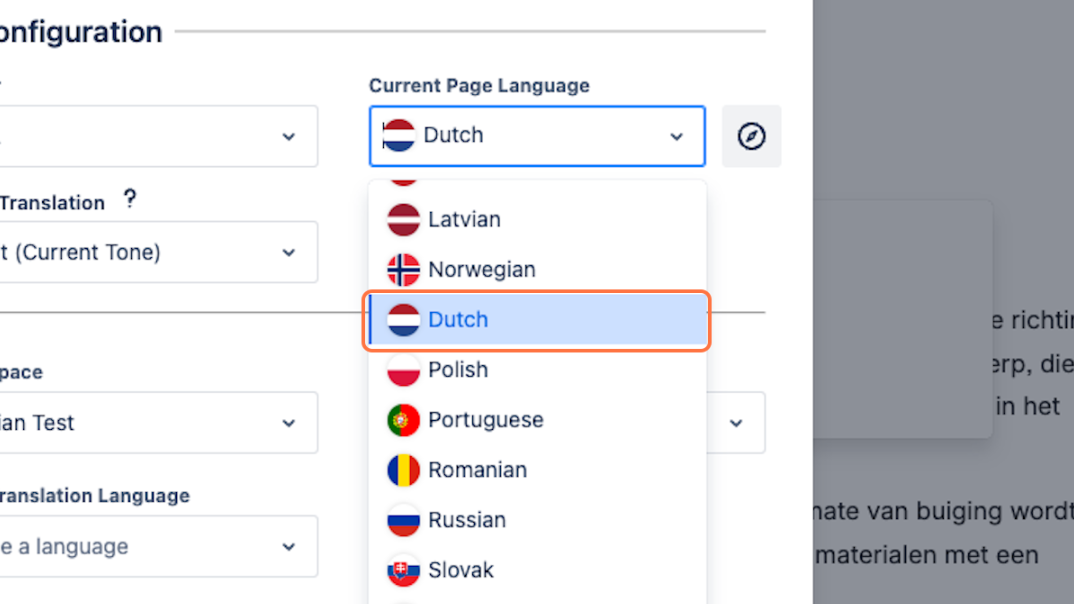Click the Romanian flag icon
The height and width of the screenshot is (604, 1074).
[403, 470]
